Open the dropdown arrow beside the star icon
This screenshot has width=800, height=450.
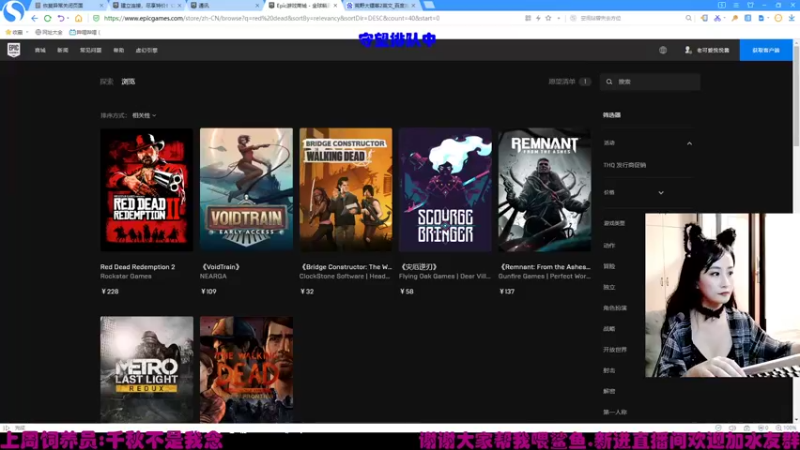tap(559, 18)
